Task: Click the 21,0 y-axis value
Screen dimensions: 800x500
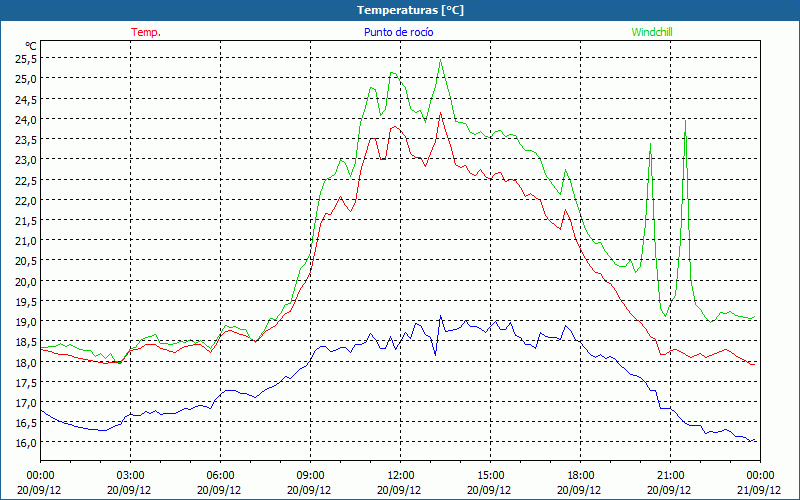Action: pyautogui.click(x=26, y=240)
